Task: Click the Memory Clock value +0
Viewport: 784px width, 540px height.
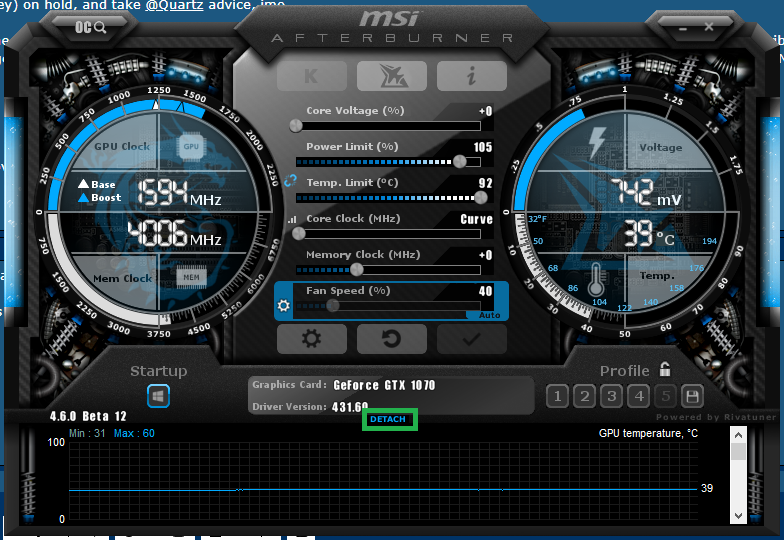Action: tap(486, 255)
